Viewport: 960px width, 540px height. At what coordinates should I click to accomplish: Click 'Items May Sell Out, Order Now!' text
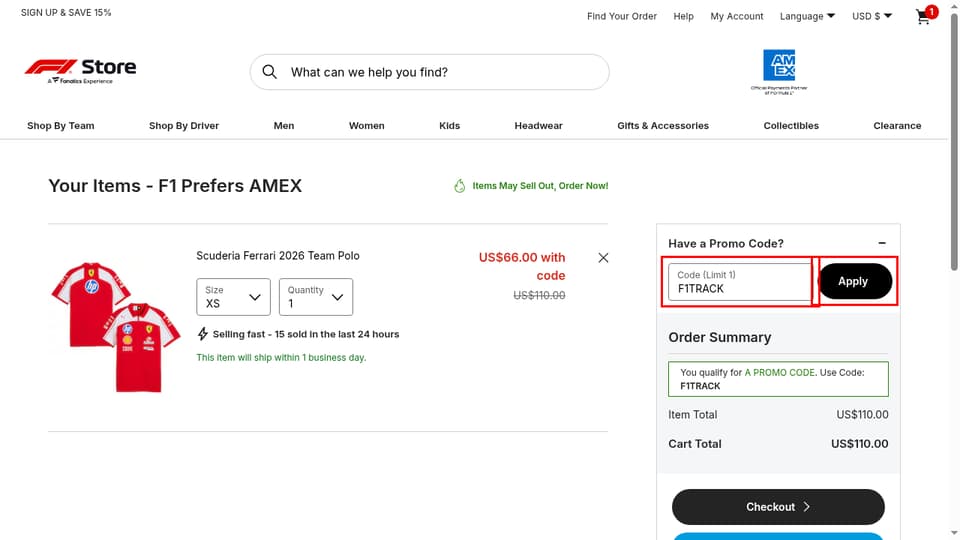click(x=540, y=186)
